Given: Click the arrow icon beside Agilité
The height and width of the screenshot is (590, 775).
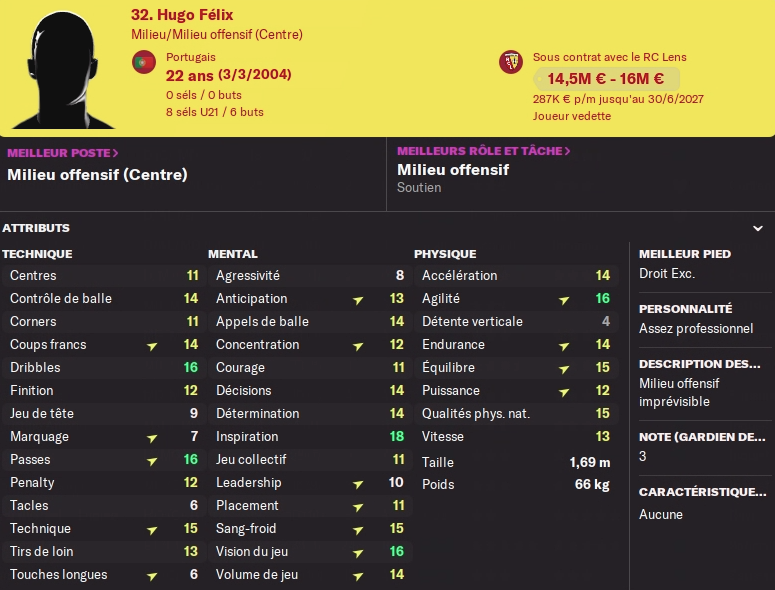Looking at the screenshot, I should coord(564,299).
